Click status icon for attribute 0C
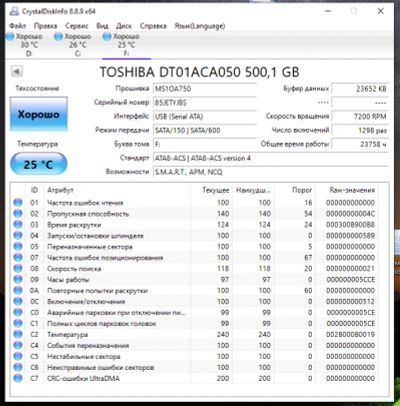This screenshot has height=406, width=400. pos(18,301)
